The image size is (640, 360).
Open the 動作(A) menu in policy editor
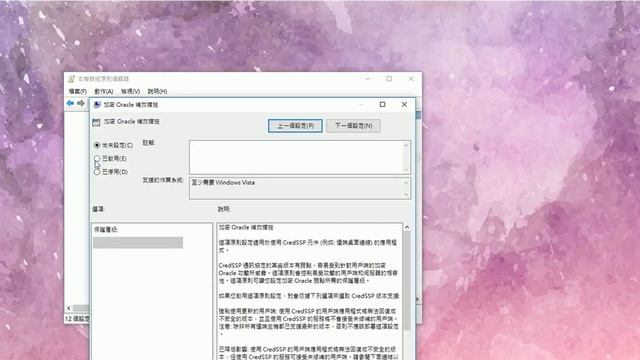pyautogui.click(x=104, y=91)
